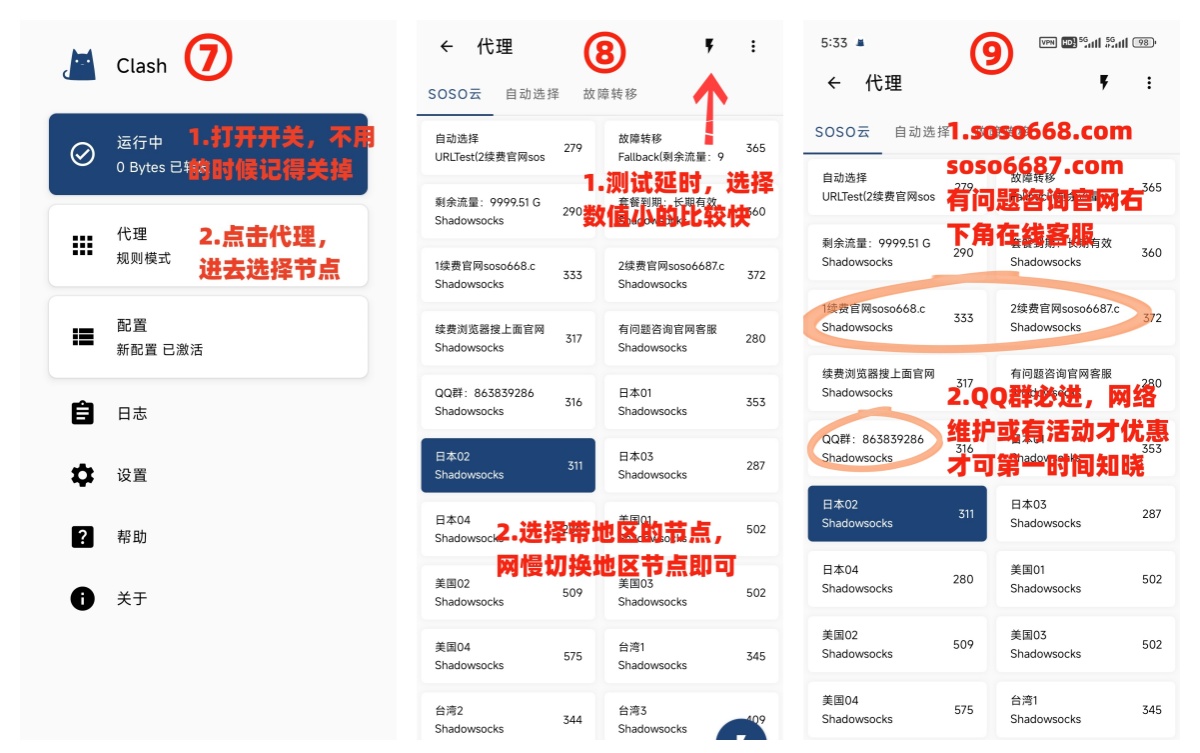Select the highlighted 日本02 node in screenshot ⑧
The width and height of the screenshot is (1200, 753).
(x=508, y=465)
